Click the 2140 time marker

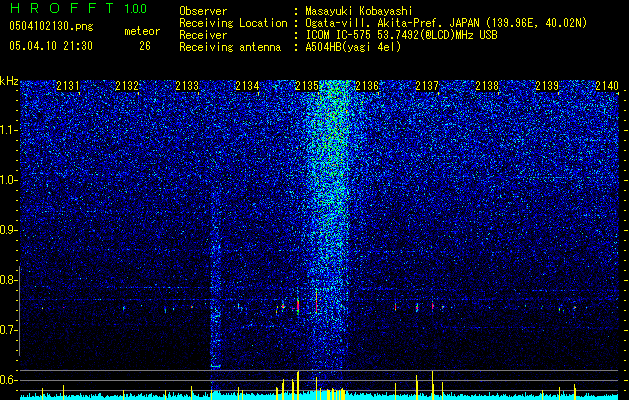point(607,86)
